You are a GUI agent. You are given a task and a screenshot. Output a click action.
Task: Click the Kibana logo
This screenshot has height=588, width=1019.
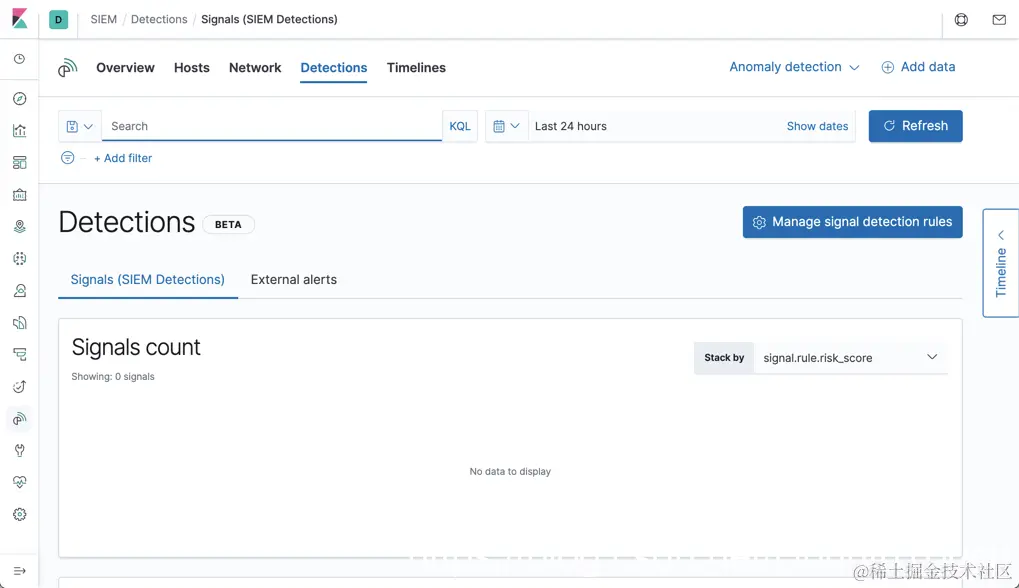tap(19, 19)
